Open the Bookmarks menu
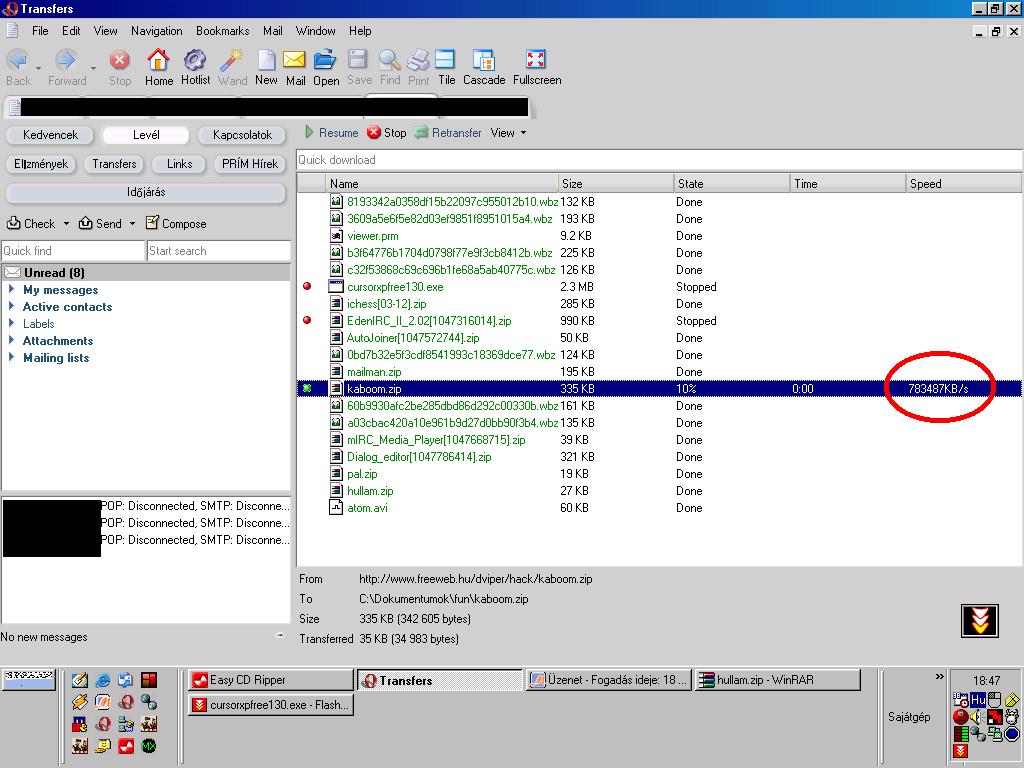This screenshot has height=768, width=1024. click(x=222, y=31)
